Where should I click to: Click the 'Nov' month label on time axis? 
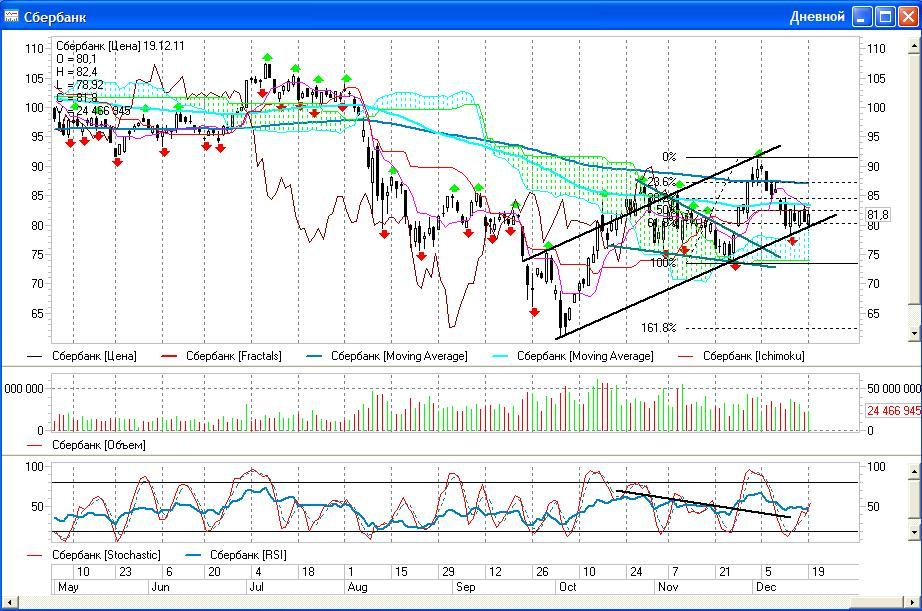coord(668,587)
